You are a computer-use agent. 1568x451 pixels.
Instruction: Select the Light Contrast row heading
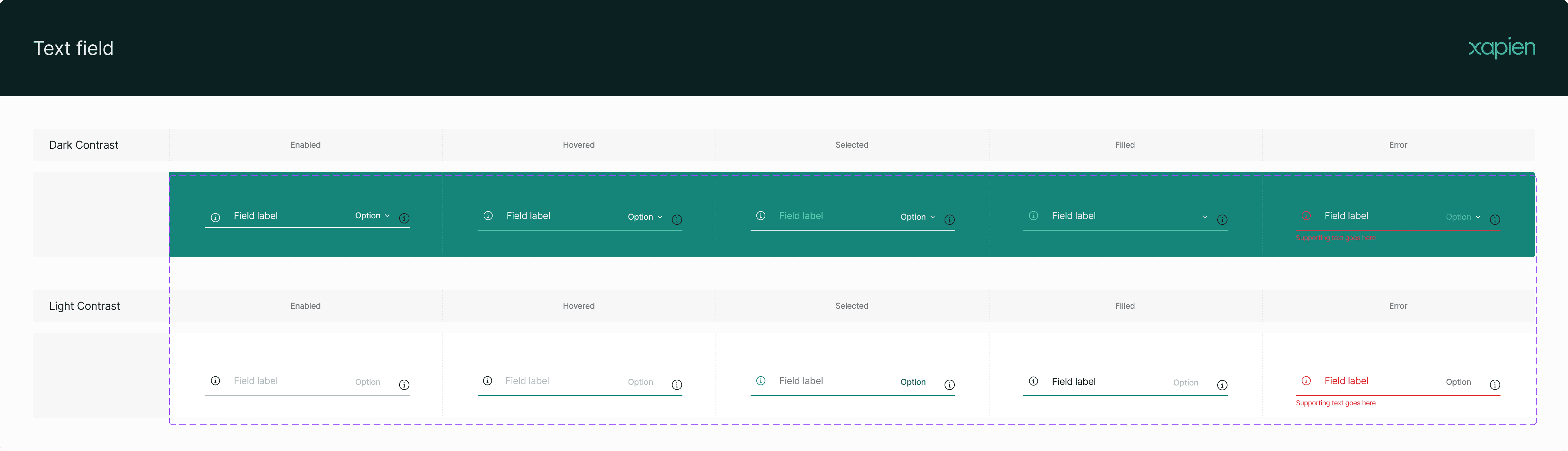coord(85,306)
